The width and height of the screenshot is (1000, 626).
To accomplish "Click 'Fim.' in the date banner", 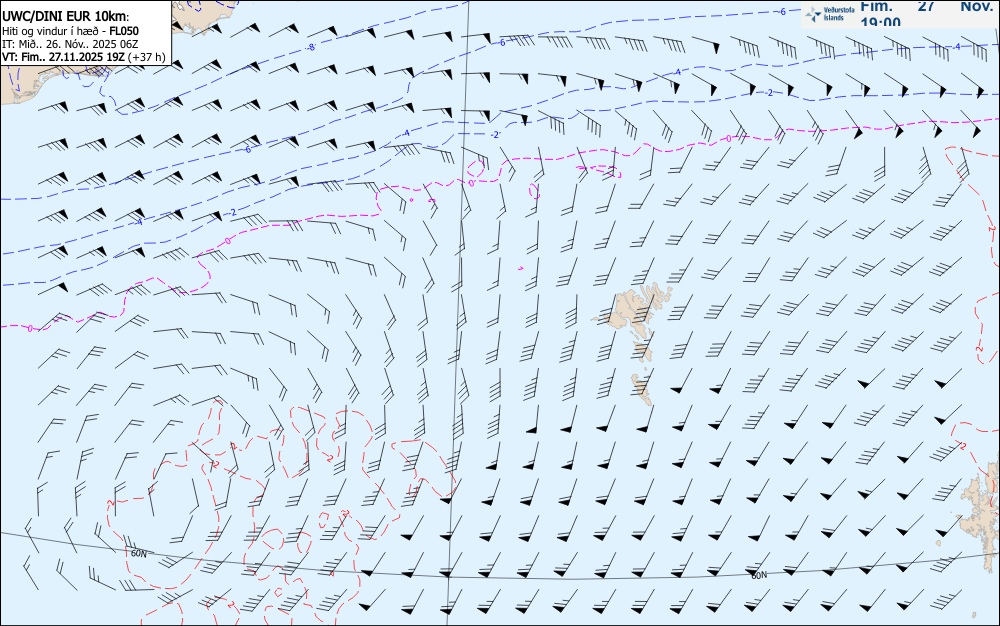I will pos(876,6).
